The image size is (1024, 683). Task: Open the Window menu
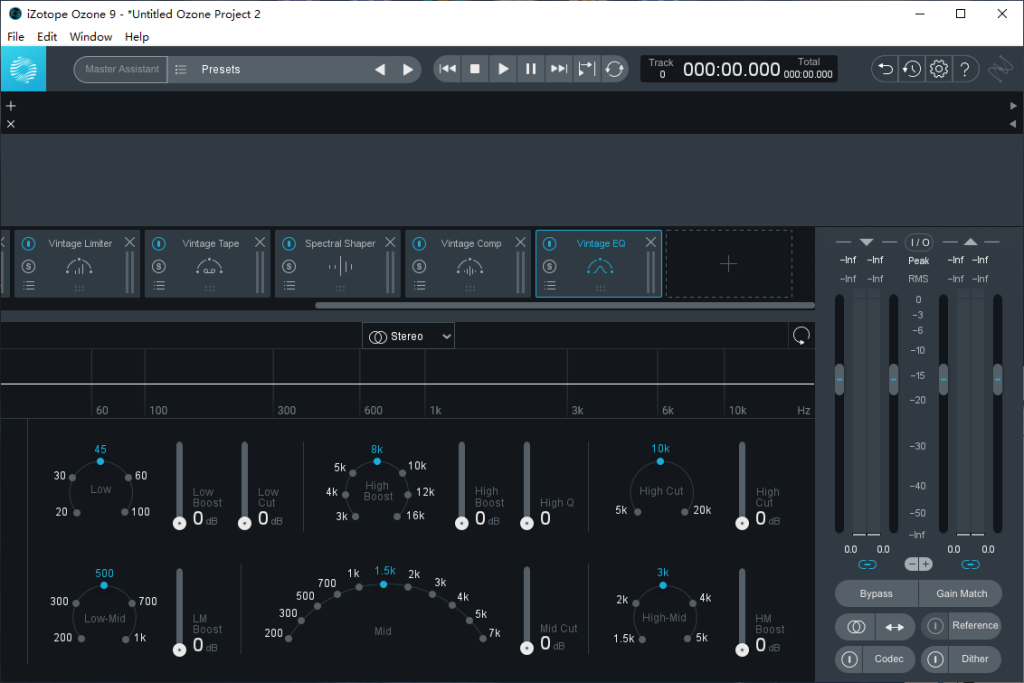[91, 37]
